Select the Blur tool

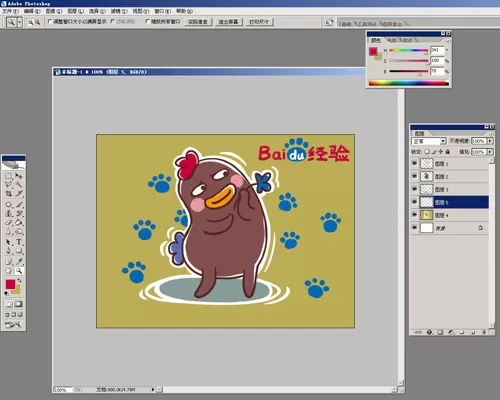(x=9, y=231)
